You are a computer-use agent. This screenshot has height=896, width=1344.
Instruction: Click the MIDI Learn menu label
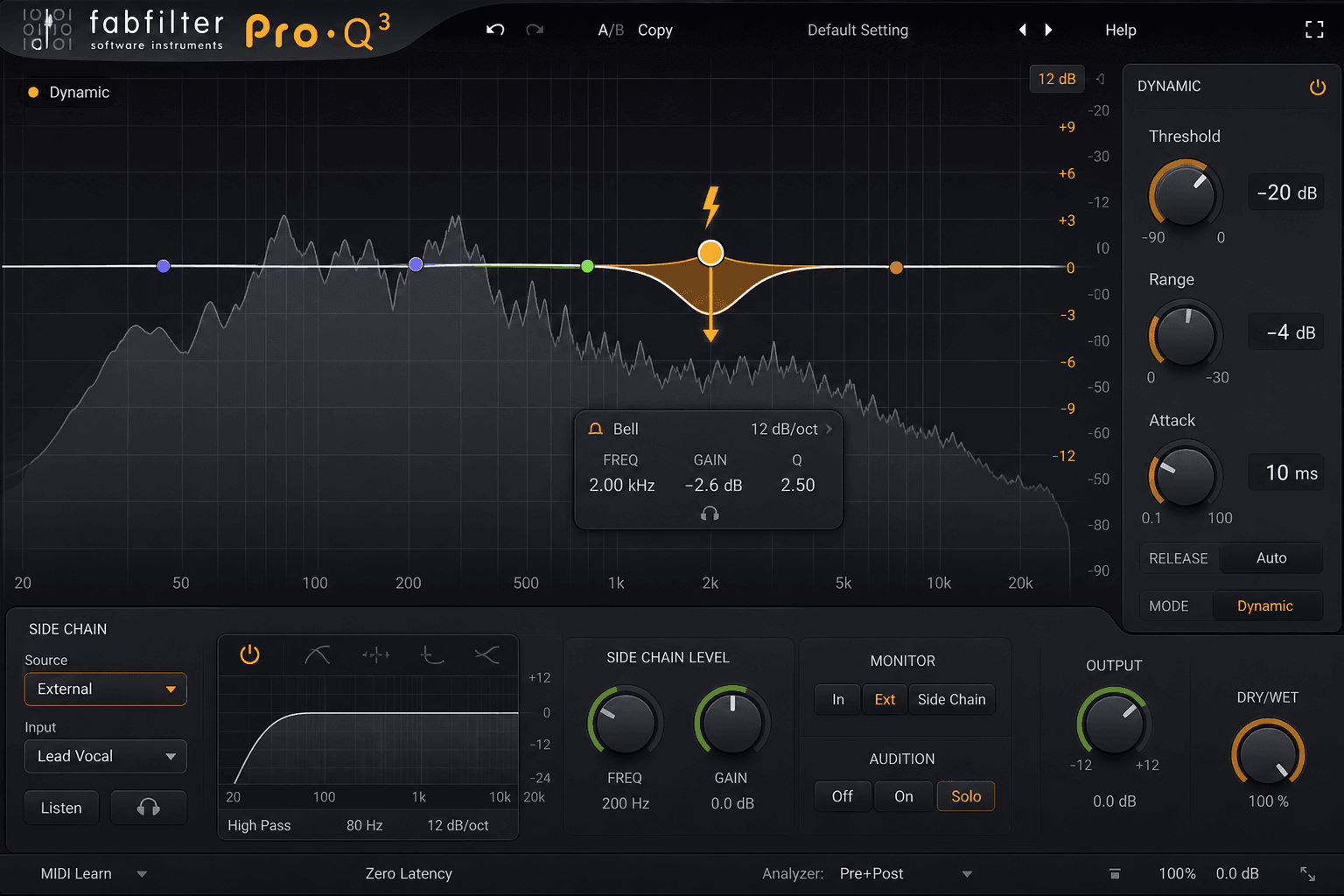pos(76,873)
